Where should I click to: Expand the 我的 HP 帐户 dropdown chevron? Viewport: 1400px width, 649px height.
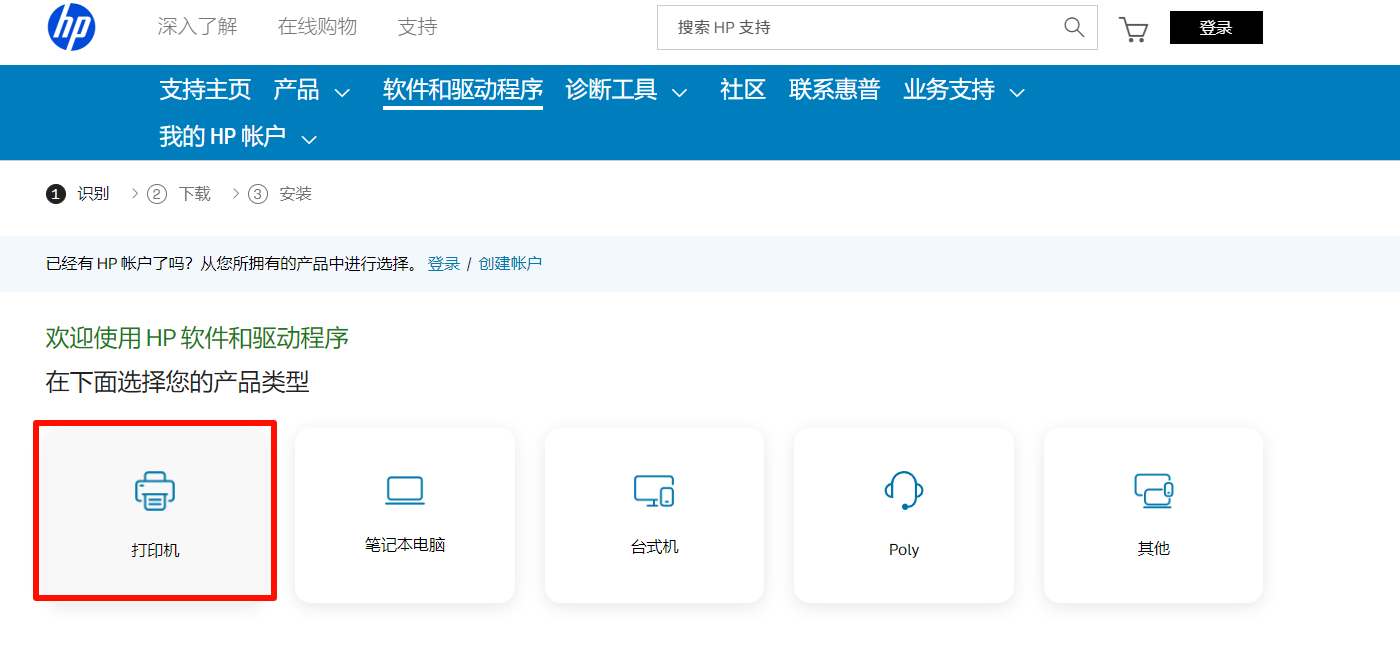(x=309, y=139)
